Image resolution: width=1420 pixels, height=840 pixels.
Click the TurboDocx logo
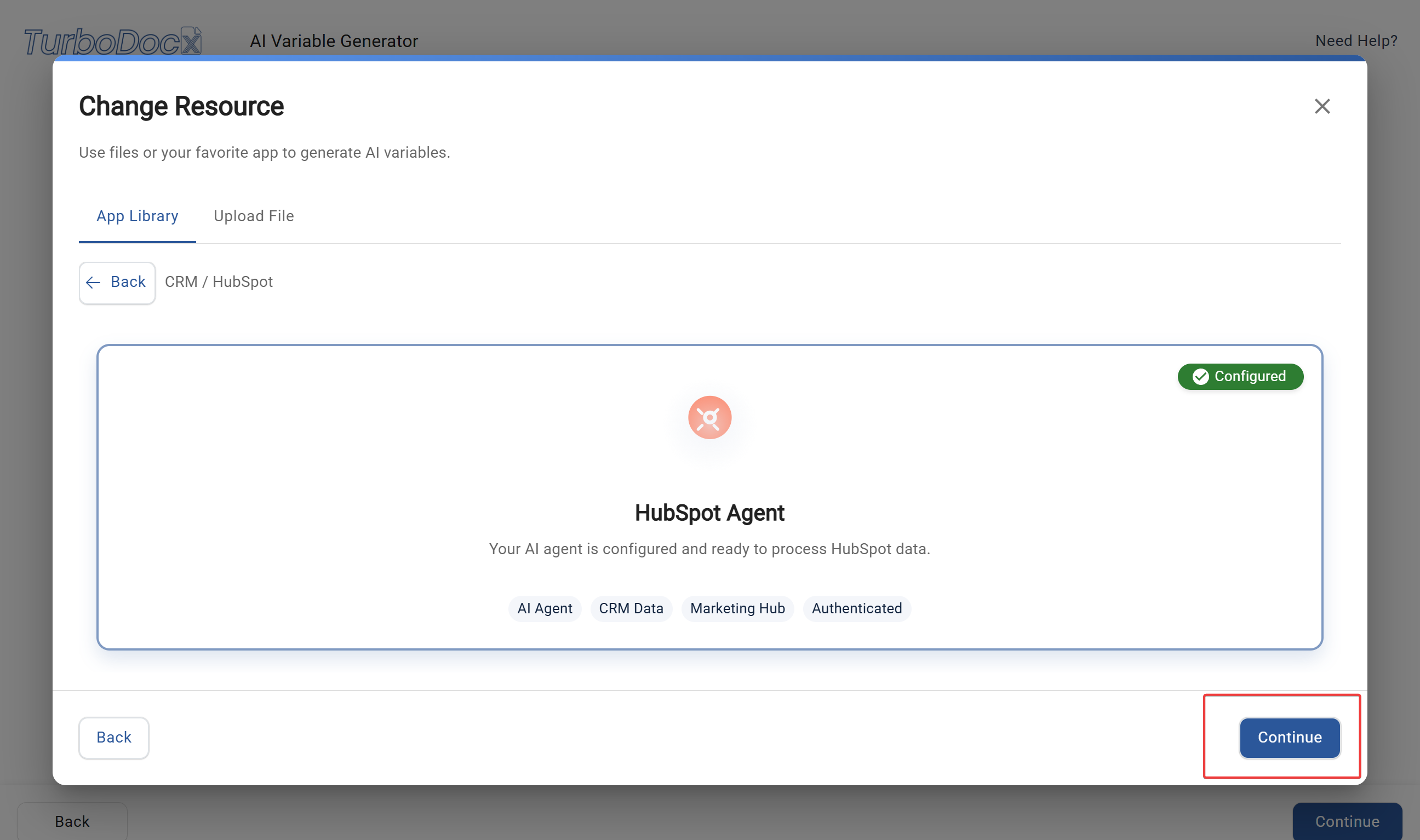tap(113, 41)
